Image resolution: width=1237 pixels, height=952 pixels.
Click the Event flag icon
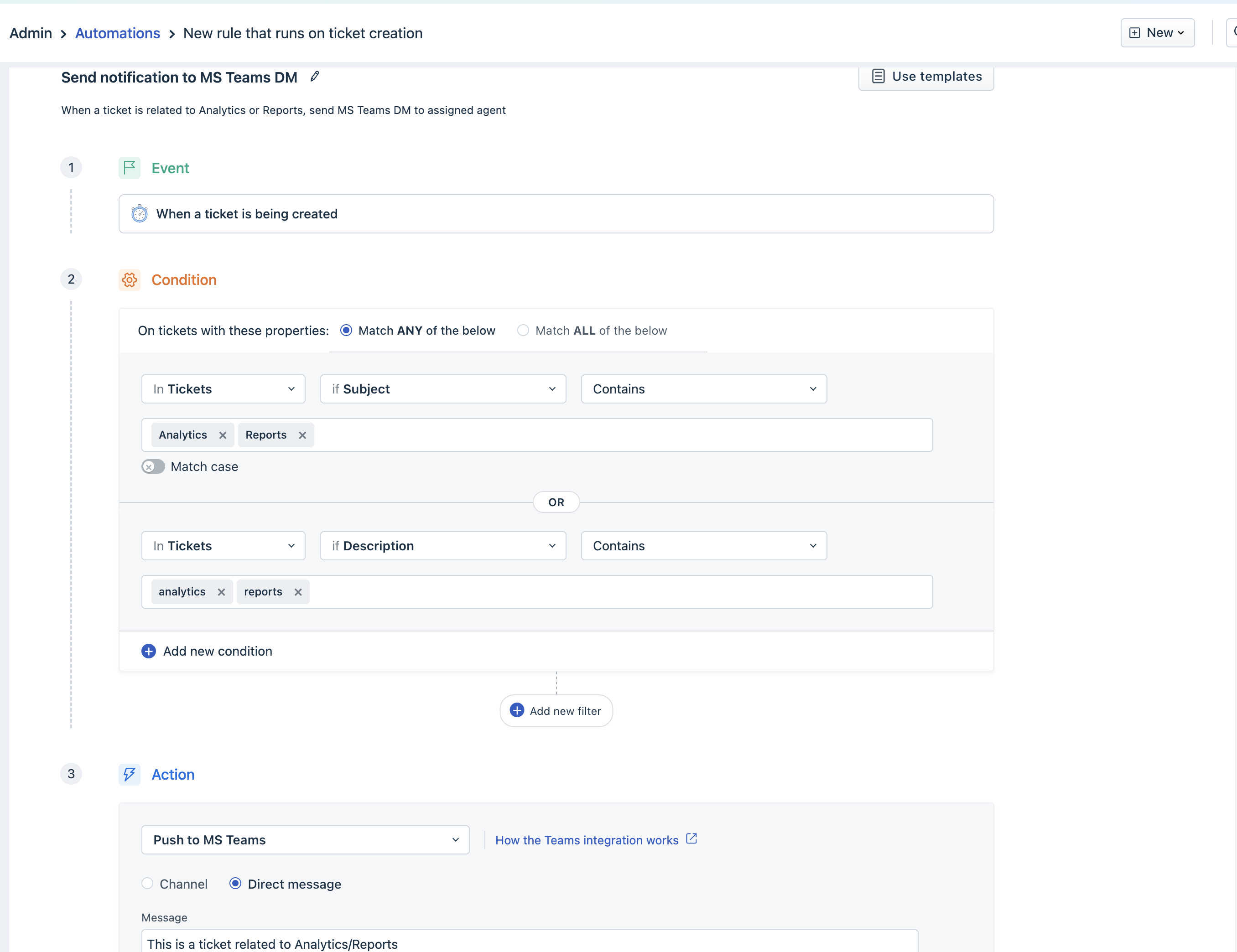pyautogui.click(x=129, y=168)
